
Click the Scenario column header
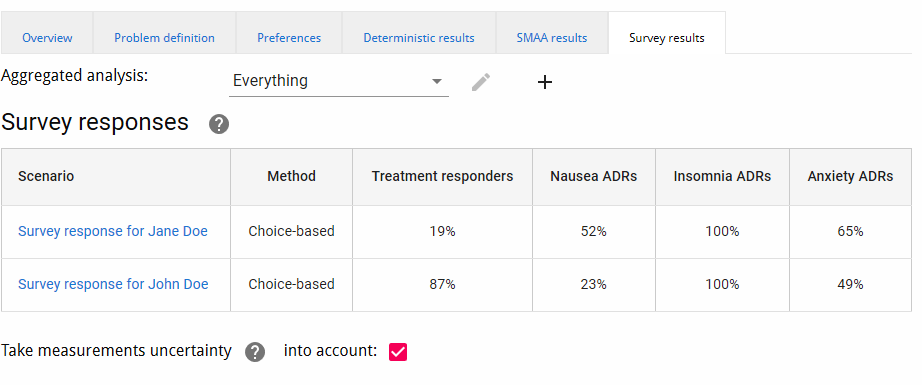pos(116,176)
